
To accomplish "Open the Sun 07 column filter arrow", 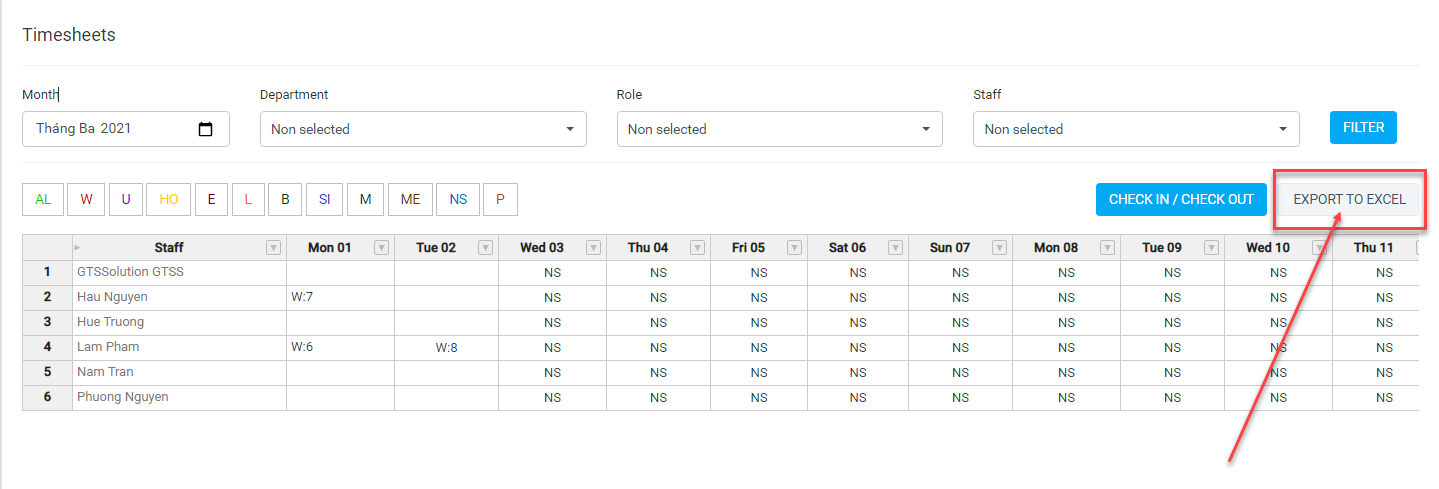I will click(999, 248).
